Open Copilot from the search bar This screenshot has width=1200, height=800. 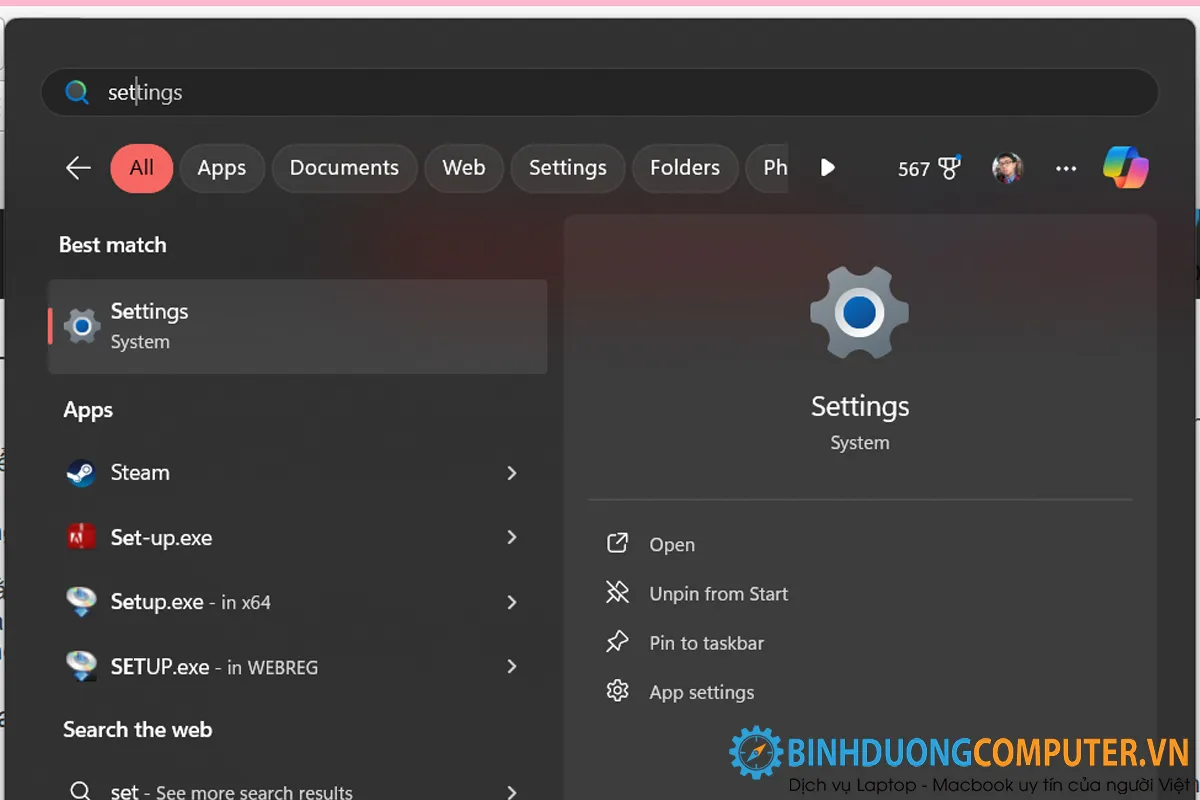click(x=1125, y=168)
